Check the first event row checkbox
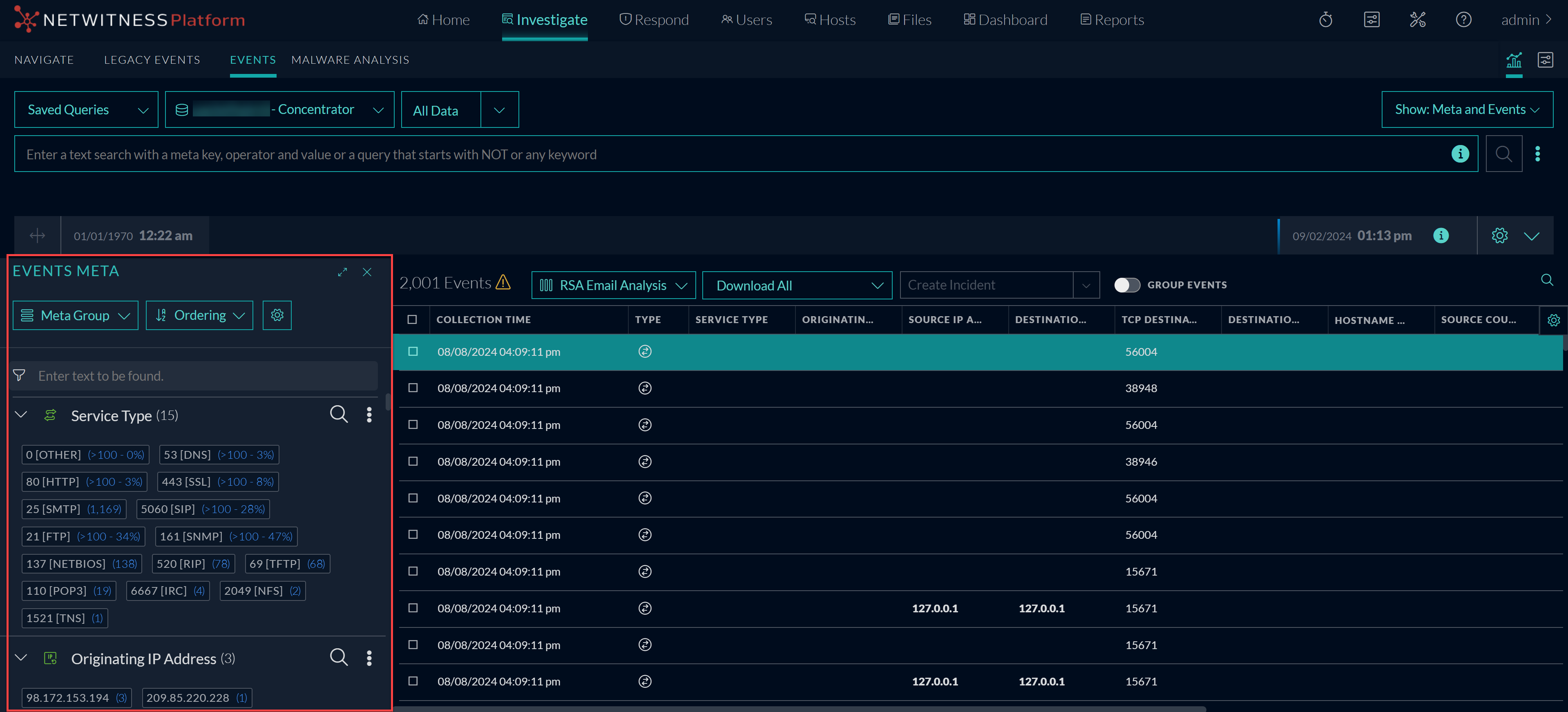 pos(413,352)
